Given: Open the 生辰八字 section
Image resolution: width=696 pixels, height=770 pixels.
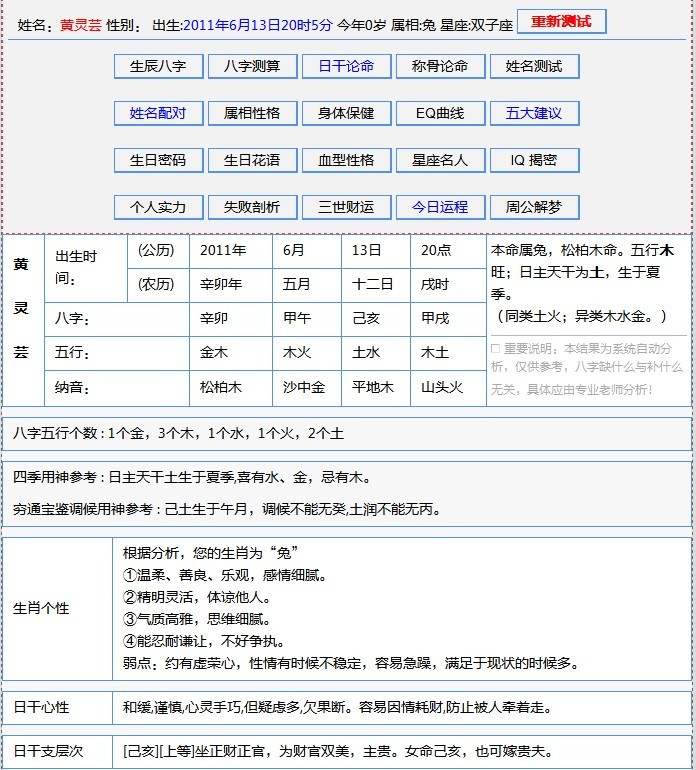Looking at the screenshot, I should pyautogui.click(x=158, y=66).
